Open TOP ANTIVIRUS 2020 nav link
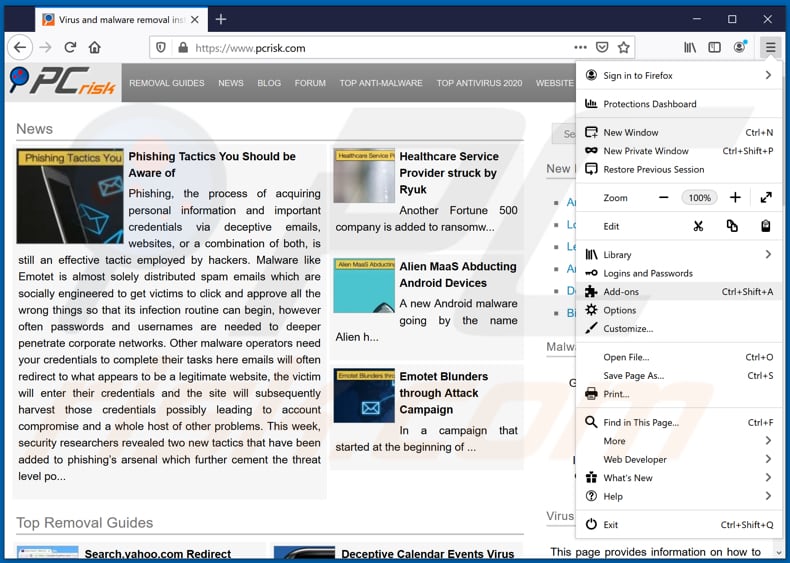This screenshot has width=790, height=563. coord(479,83)
